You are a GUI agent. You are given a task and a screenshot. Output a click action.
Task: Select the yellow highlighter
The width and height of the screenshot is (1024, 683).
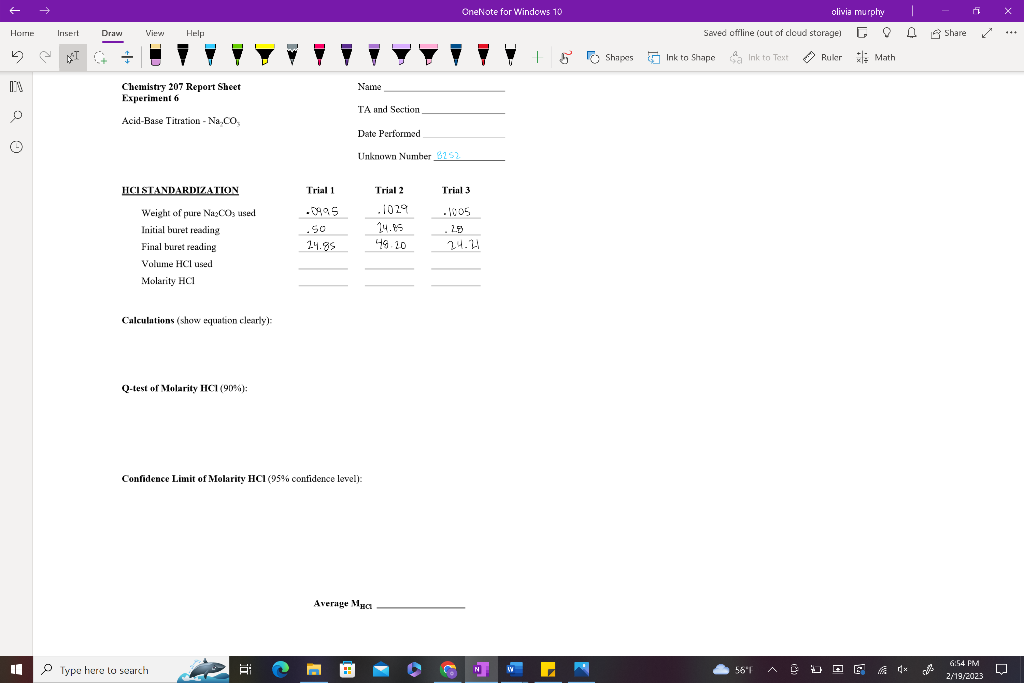point(264,55)
